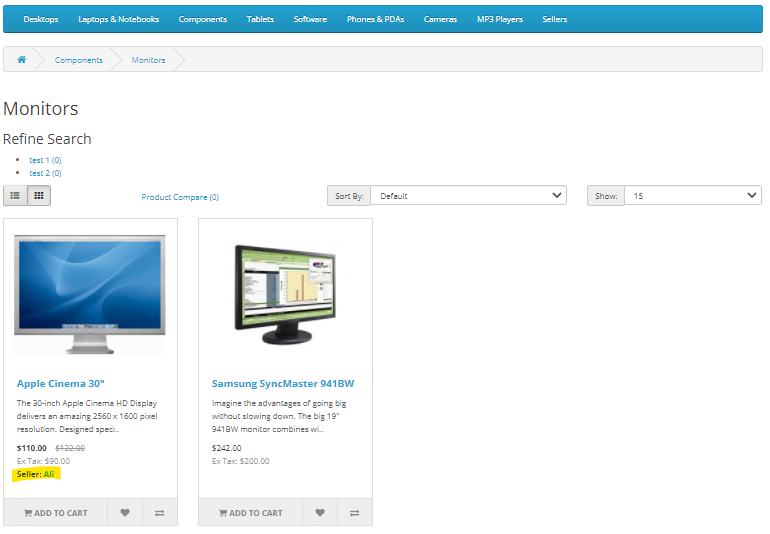Compare the Samsung SyncMaster 941BW product
Image resolution: width=770 pixels, height=534 pixels.
click(x=355, y=512)
